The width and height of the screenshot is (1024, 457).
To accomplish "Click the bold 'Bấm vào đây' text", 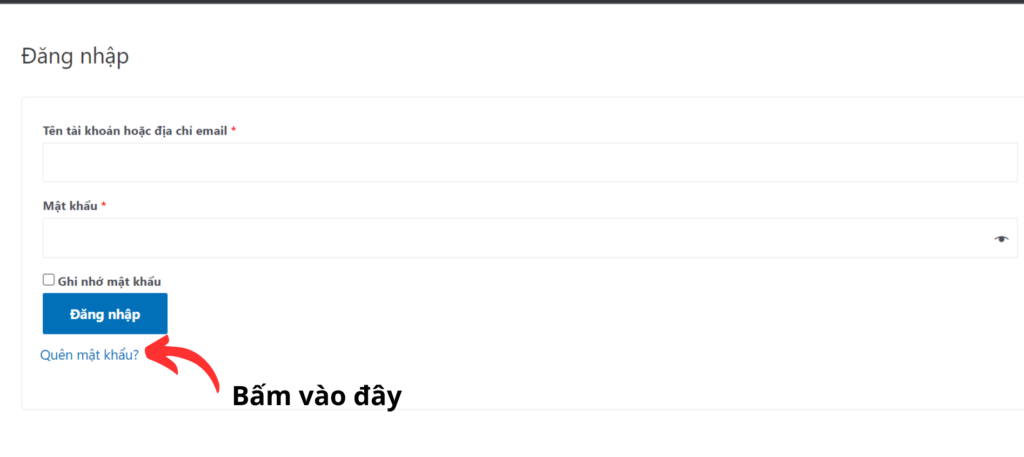I will (x=316, y=396).
